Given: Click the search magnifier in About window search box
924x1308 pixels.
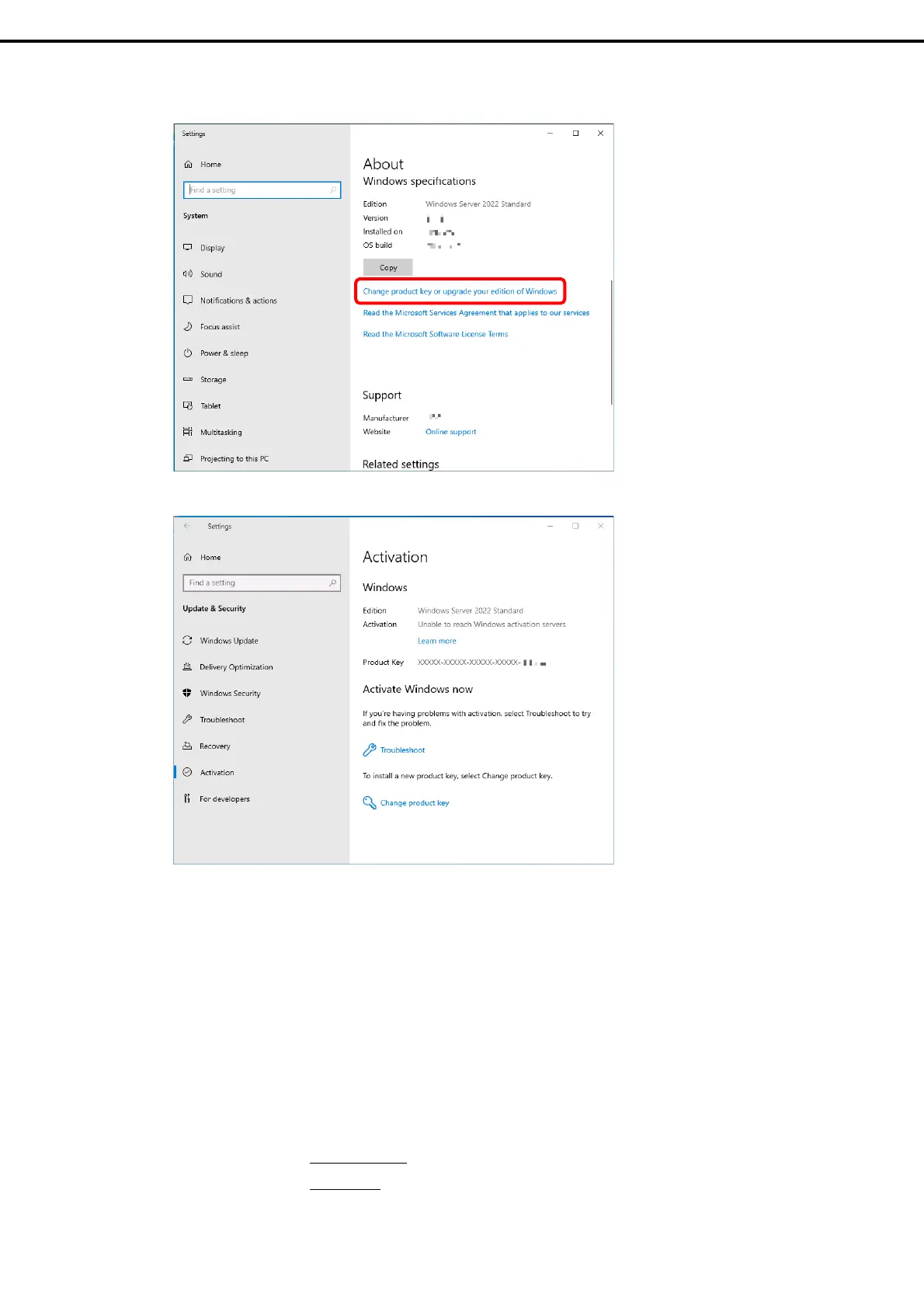Looking at the screenshot, I should tap(333, 190).
